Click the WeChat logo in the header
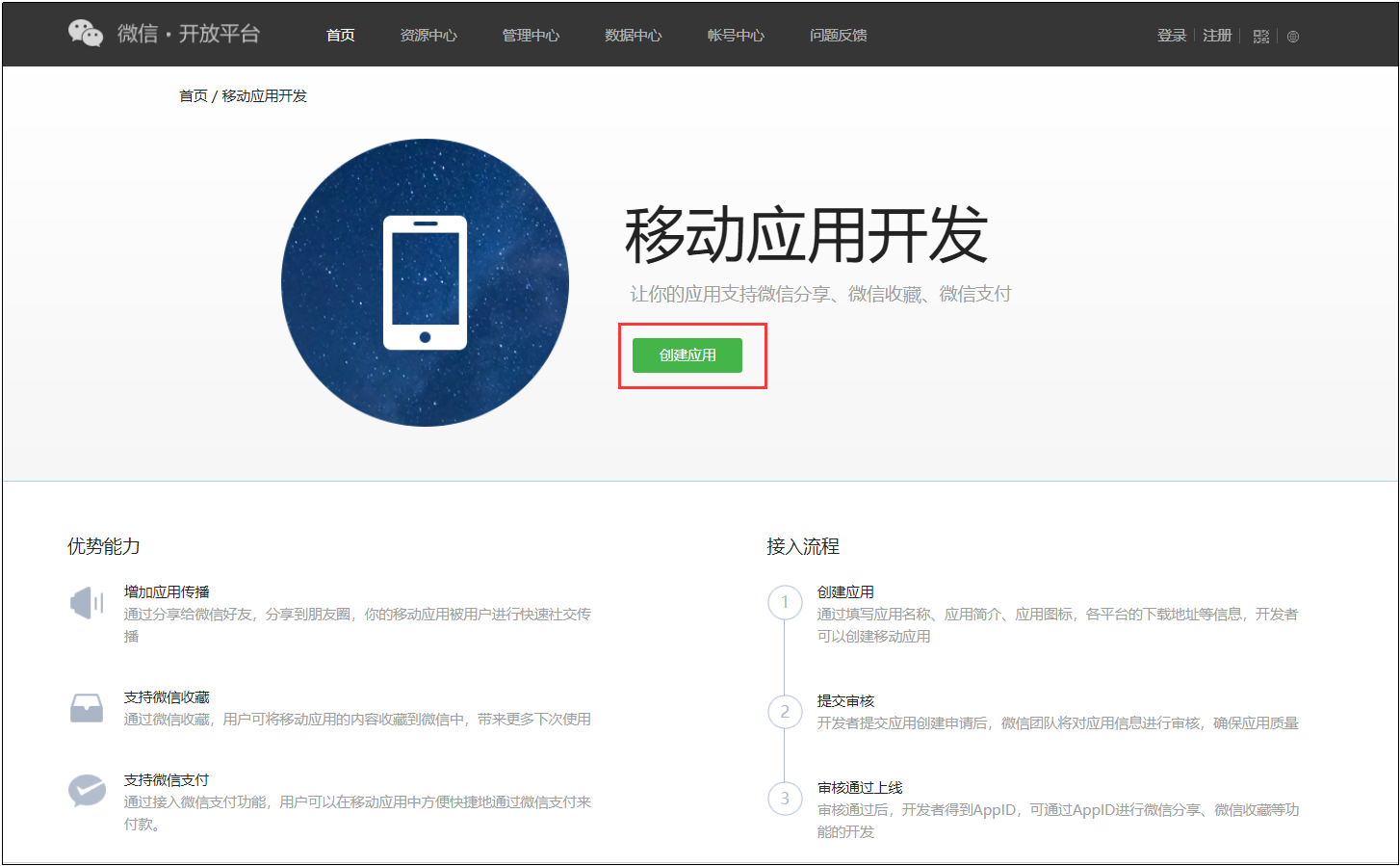This screenshot has height=866, width=1400. click(x=86, y=34)
